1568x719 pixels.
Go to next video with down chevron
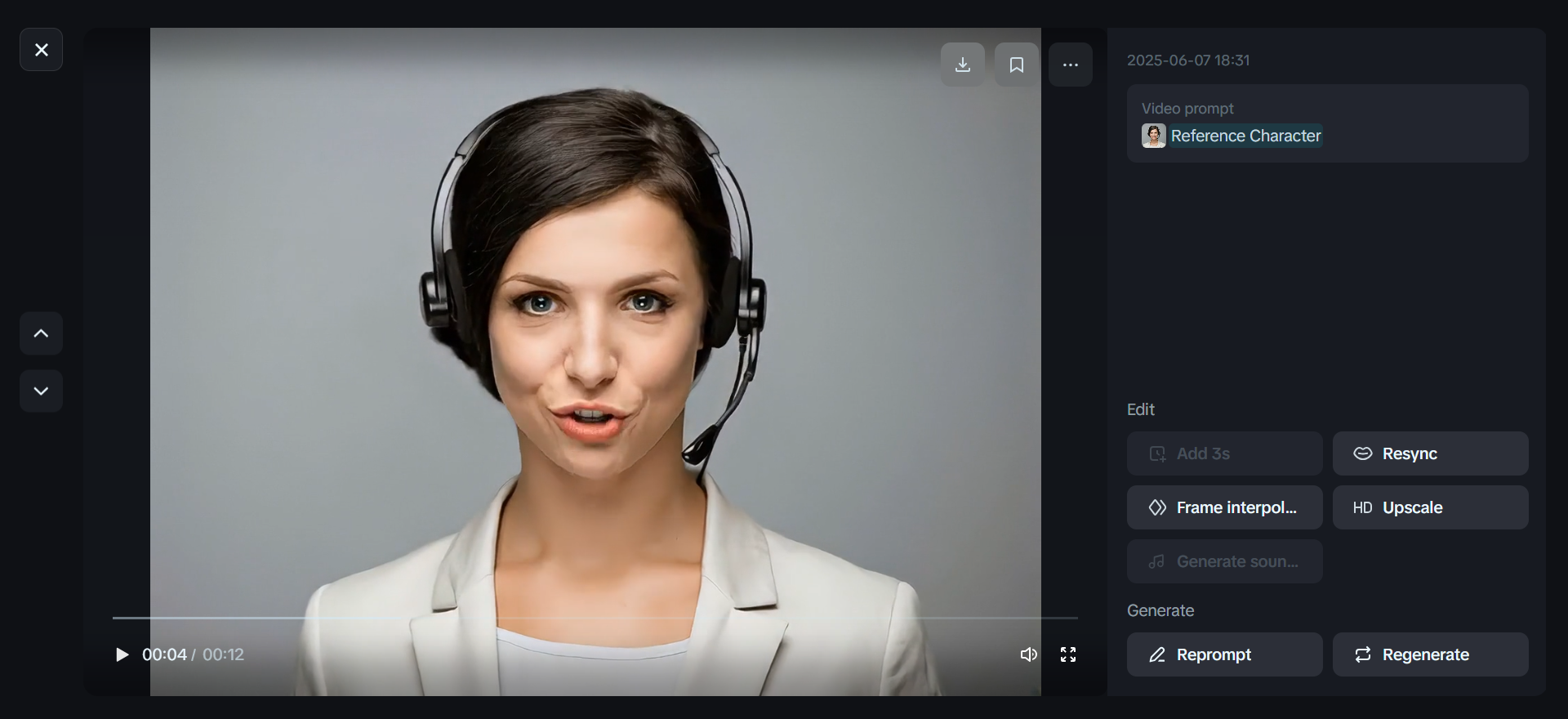(41, 391)
